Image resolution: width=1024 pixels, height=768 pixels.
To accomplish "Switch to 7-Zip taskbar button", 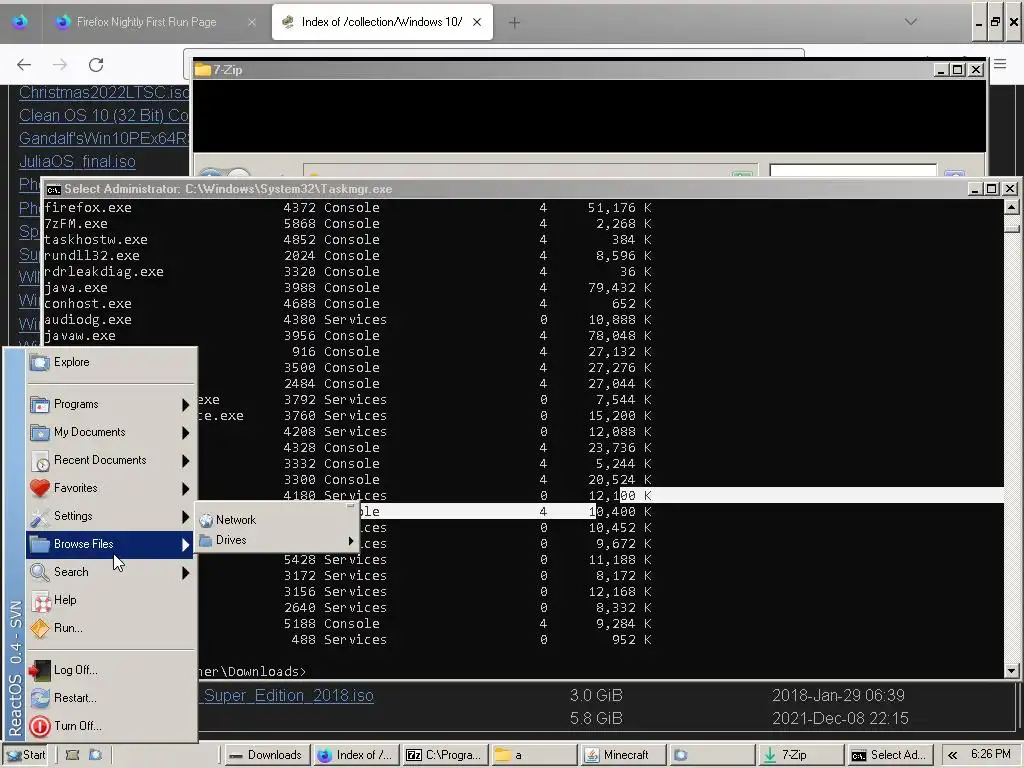I will click(801, 755).
